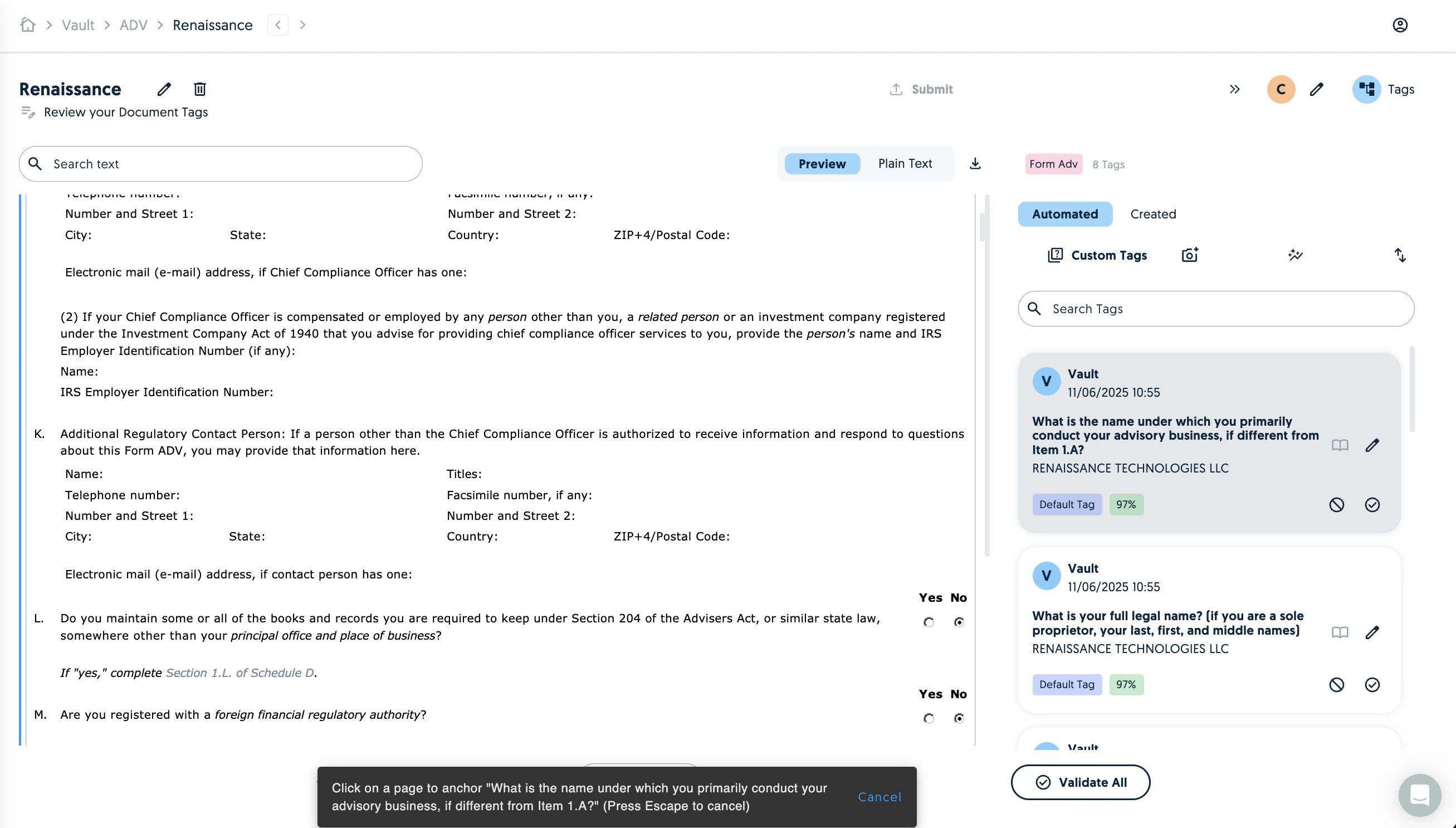Anchor tag on 'IRS Employer Identification Number:' line

[167, 392]
